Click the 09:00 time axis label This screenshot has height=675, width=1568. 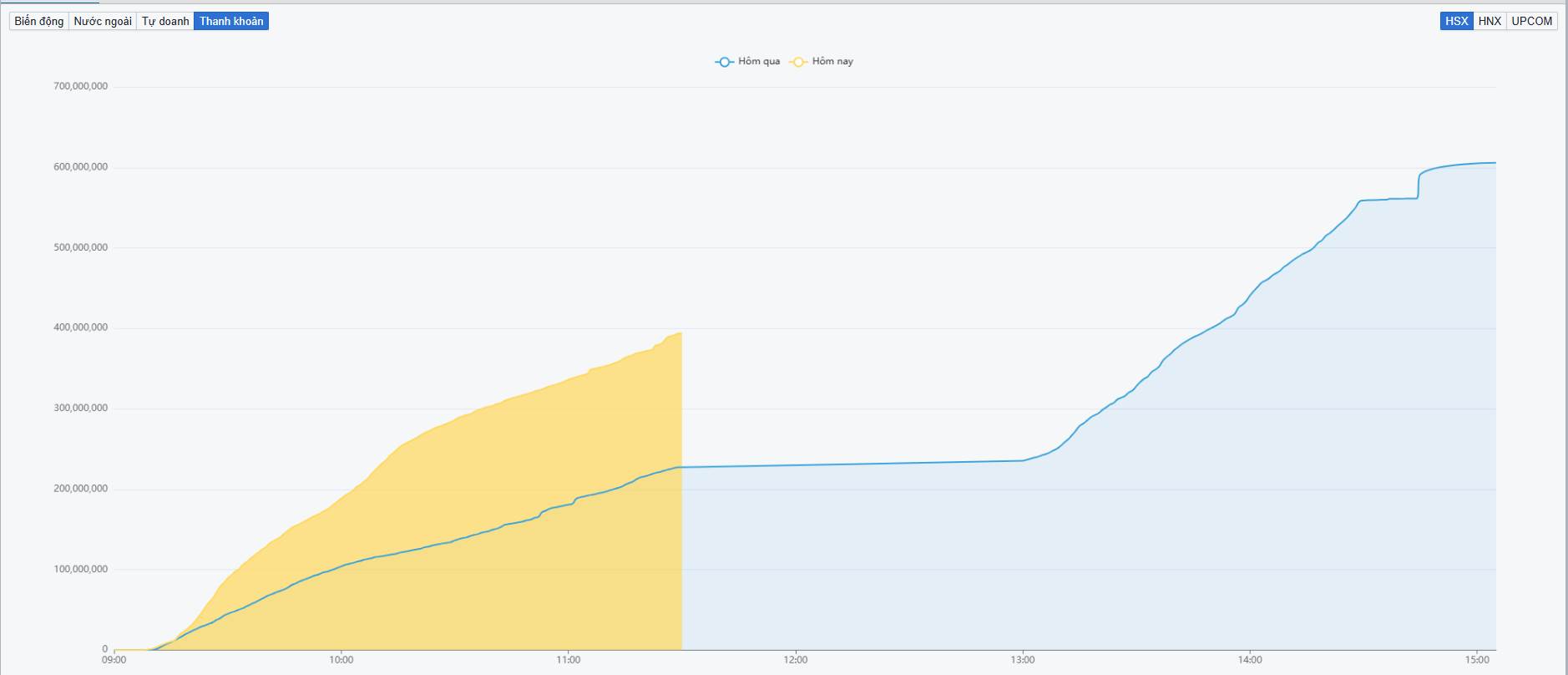tap(114, 660)
